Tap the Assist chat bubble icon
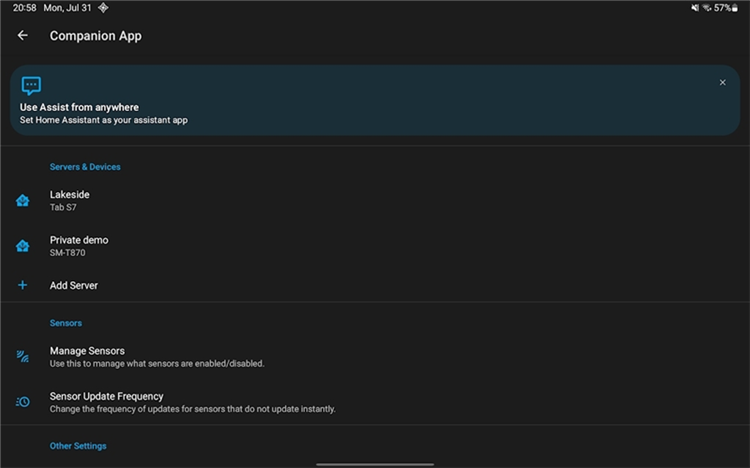Image resolution: width=750 pixels, height=468 pixels. point(32,86)
